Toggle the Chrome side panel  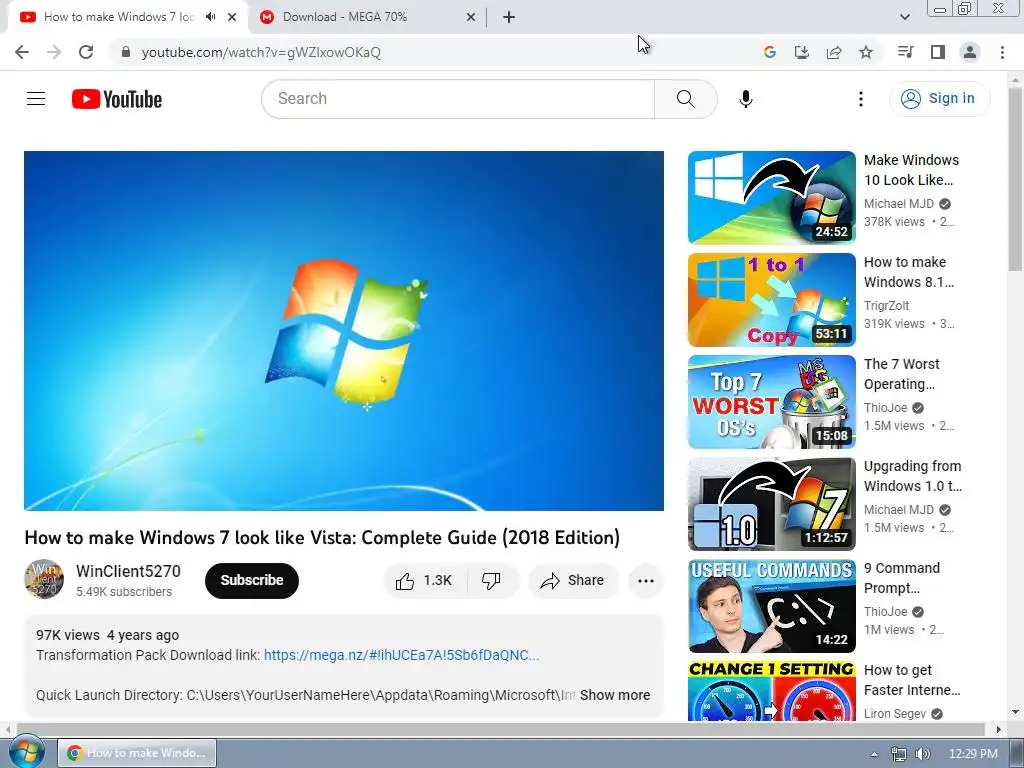click(x=938, y=52)
